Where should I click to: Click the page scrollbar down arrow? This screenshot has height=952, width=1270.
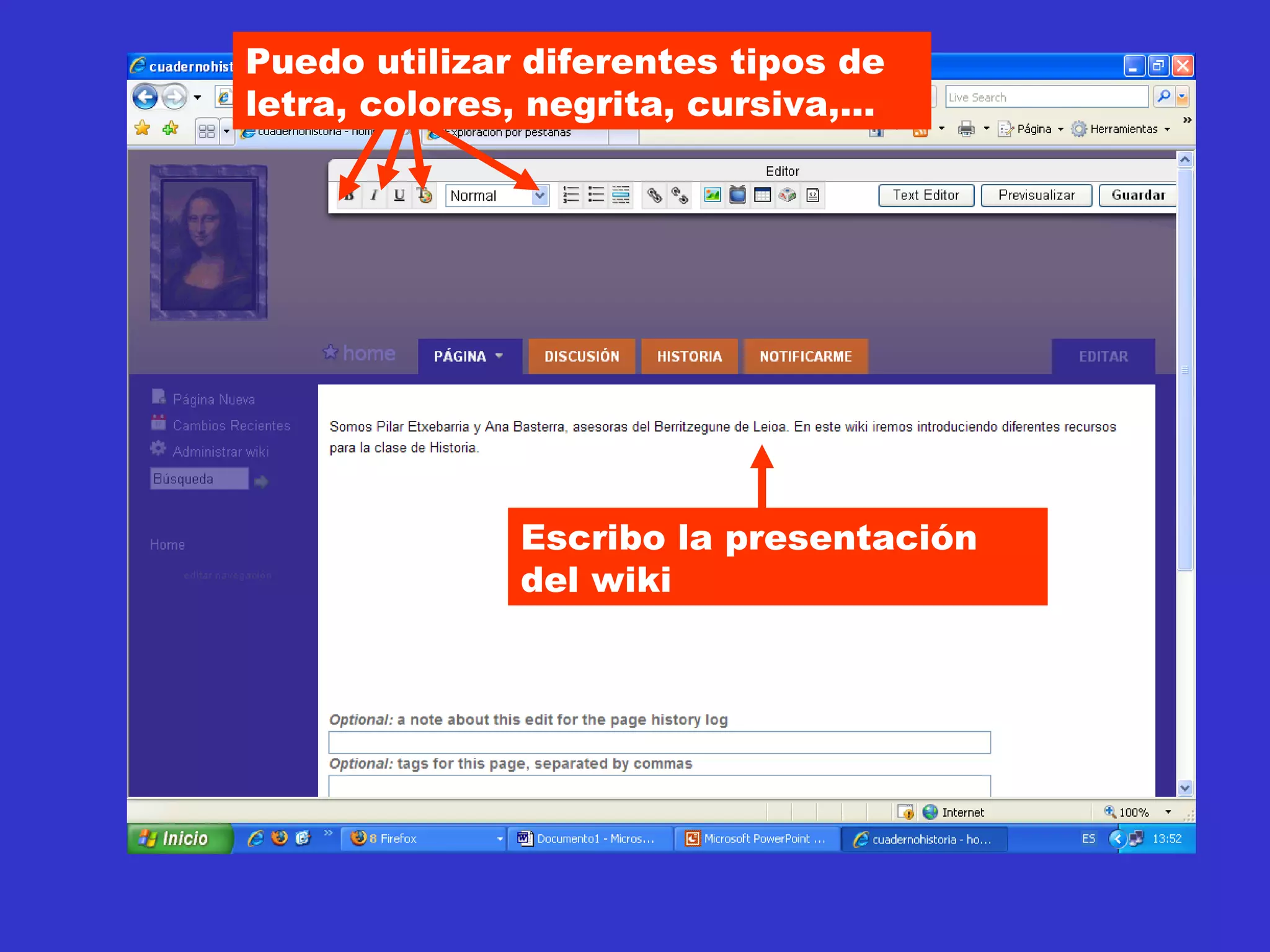click(1185, 788)
